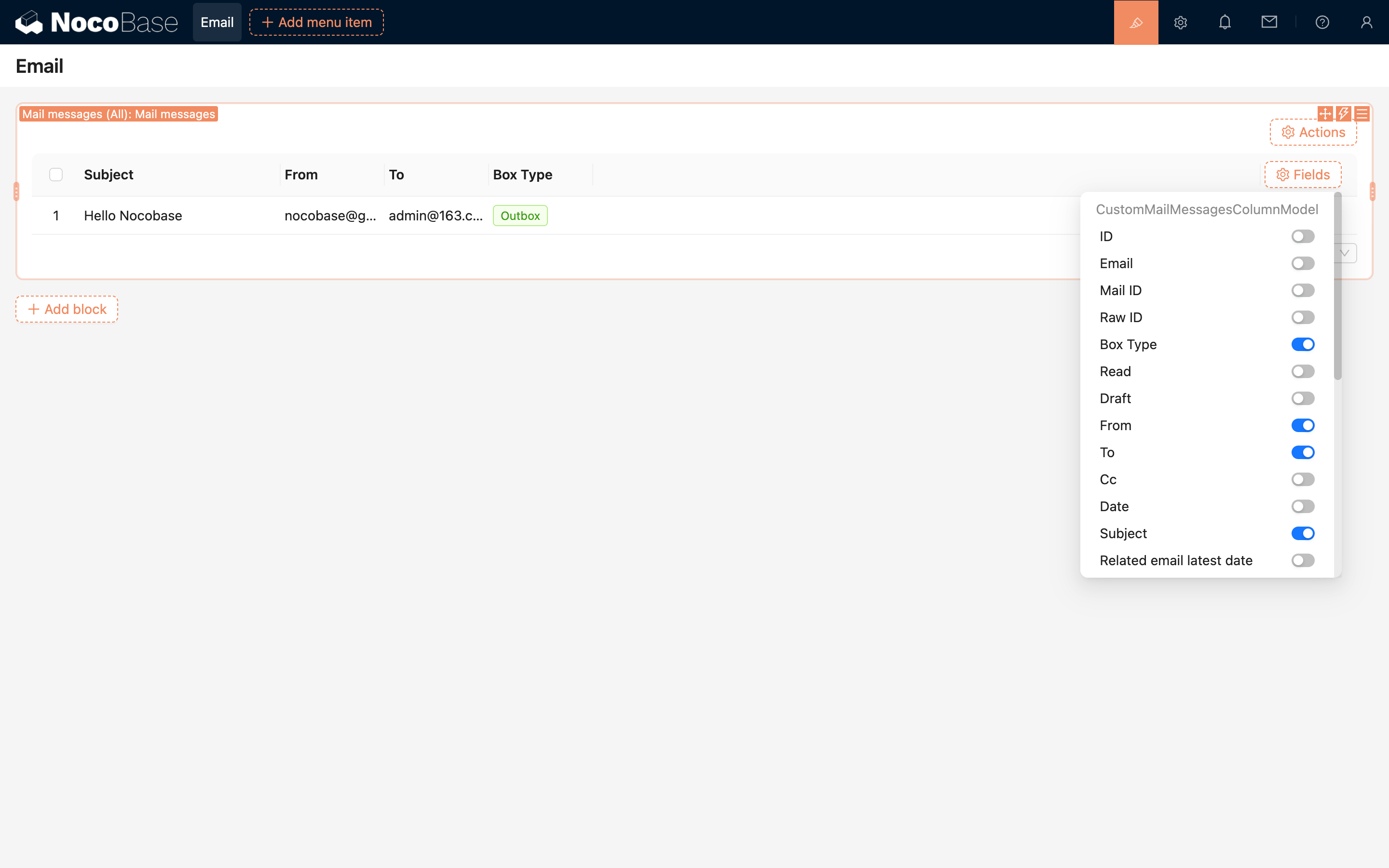The width and height of the screenshot is (1389, 868).
Task: Toggle the UI editor highlighter icon
Action: pos(1135,22)
